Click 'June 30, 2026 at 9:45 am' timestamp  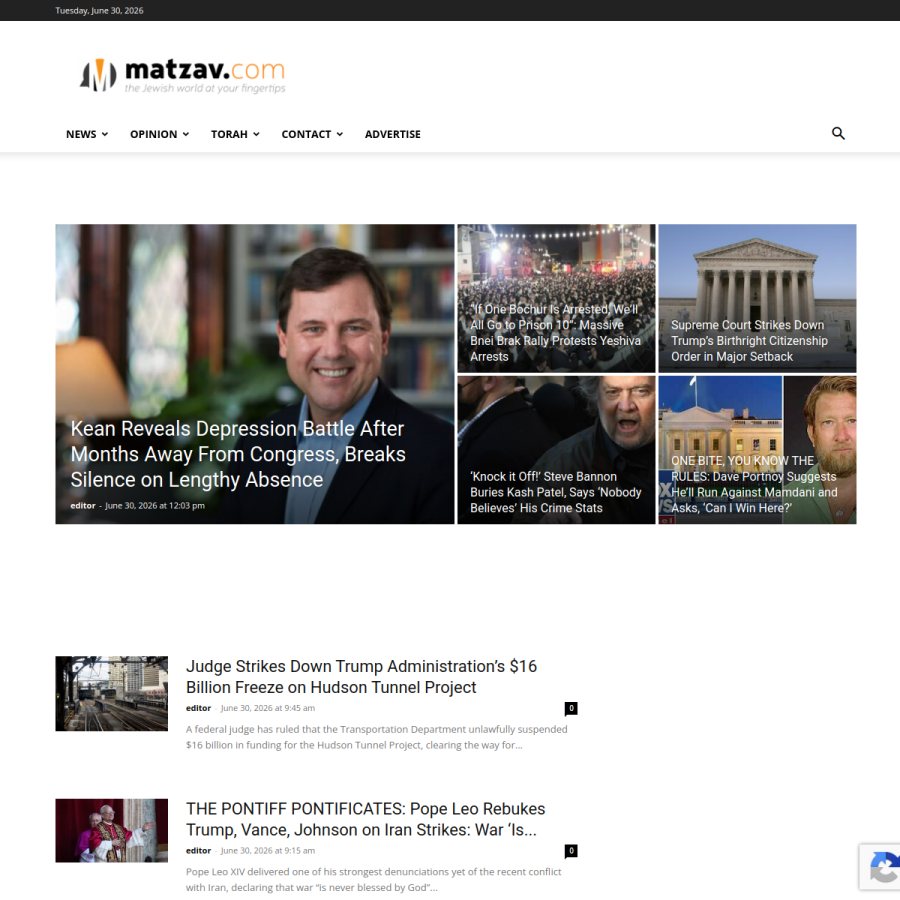pyautogui.click(x=267, y=708)
